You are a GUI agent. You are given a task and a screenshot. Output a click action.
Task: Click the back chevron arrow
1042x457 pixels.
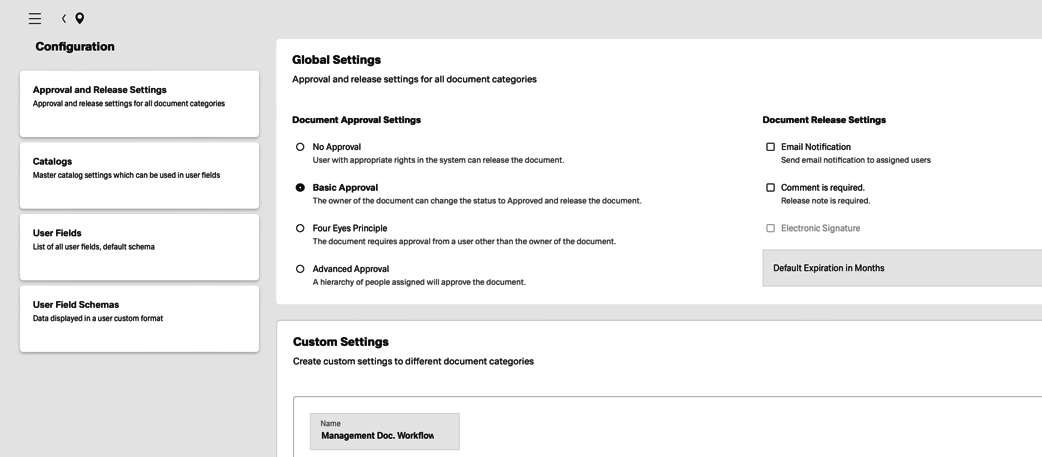coord(64,18)
